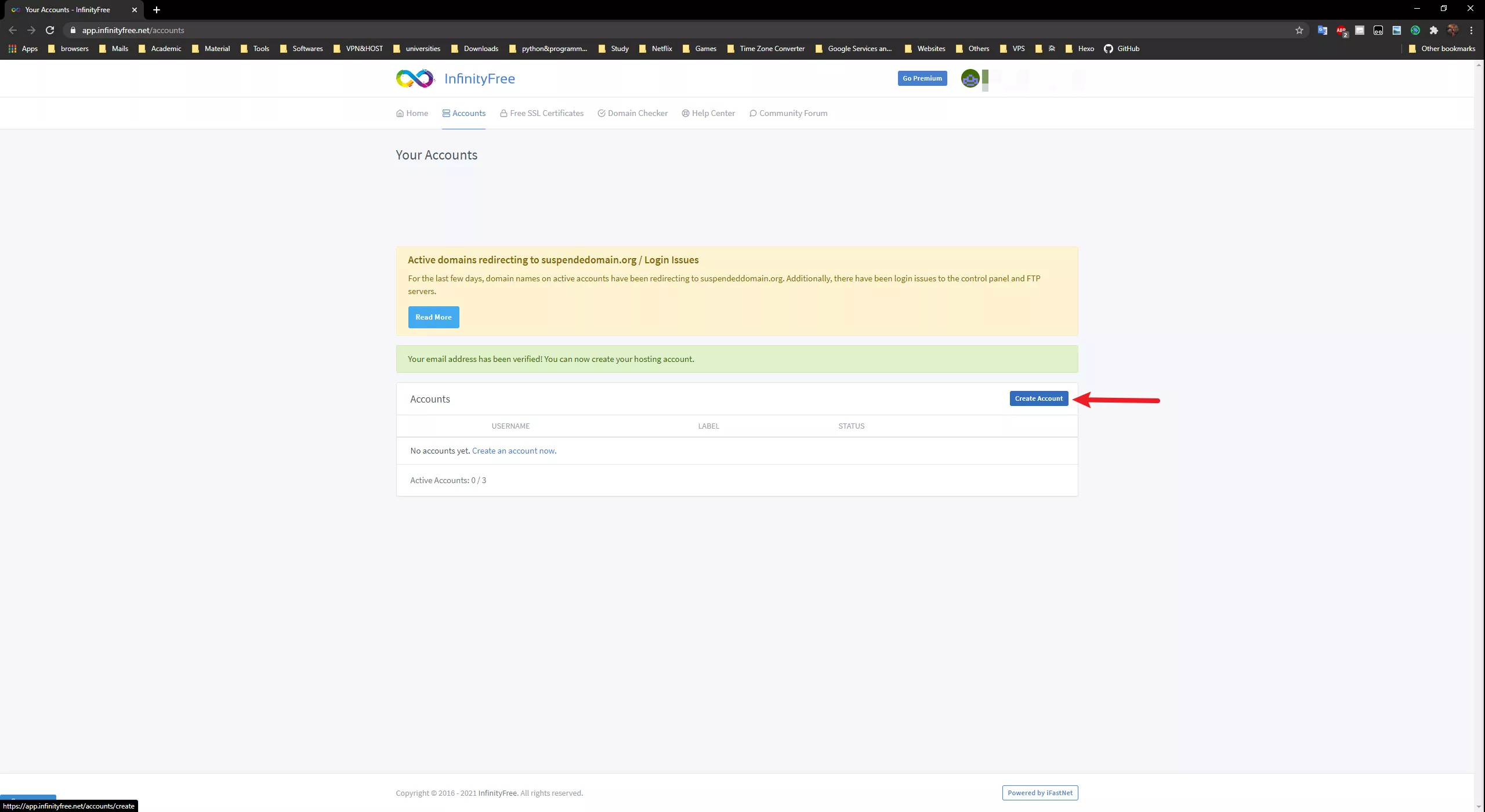Click the InfinityFree infinity logo

click(415, 78)
